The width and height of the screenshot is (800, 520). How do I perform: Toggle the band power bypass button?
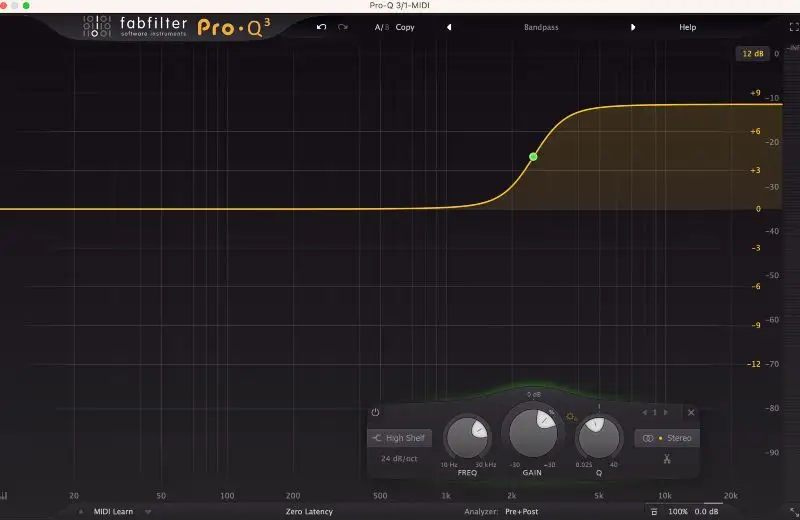coord(375,412)
